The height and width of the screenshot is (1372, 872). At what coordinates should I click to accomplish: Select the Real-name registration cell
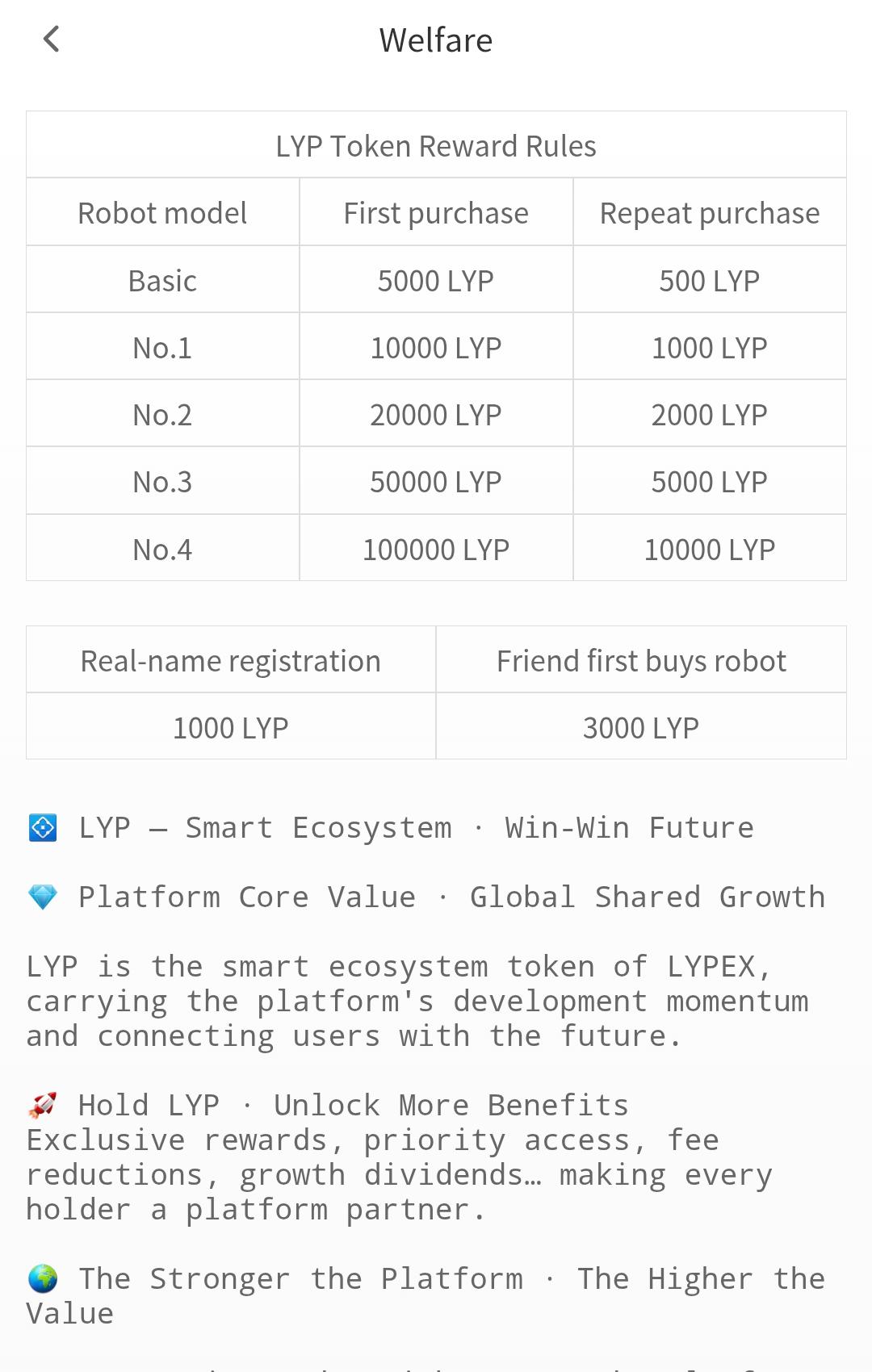click(229, 659)
